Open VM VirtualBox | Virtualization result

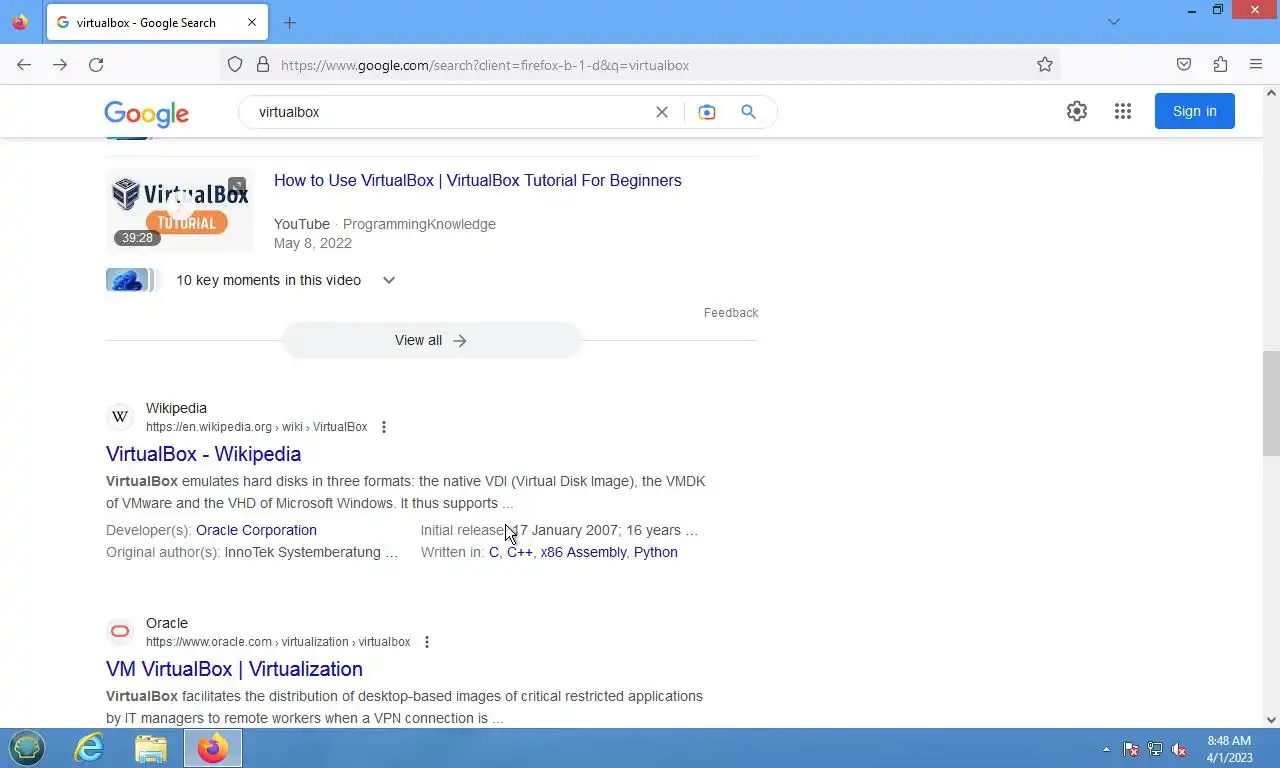click(234, 669)
